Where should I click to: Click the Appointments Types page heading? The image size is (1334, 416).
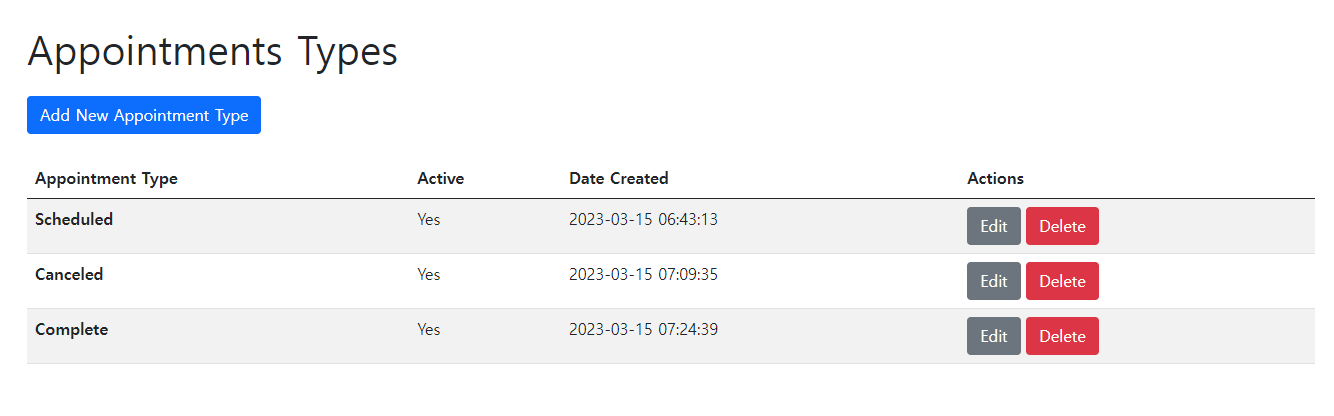tap(212, 52)
